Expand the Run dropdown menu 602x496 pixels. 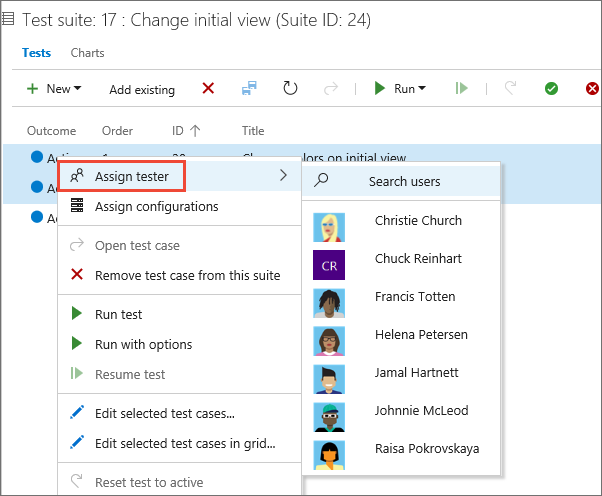point(399,89)
